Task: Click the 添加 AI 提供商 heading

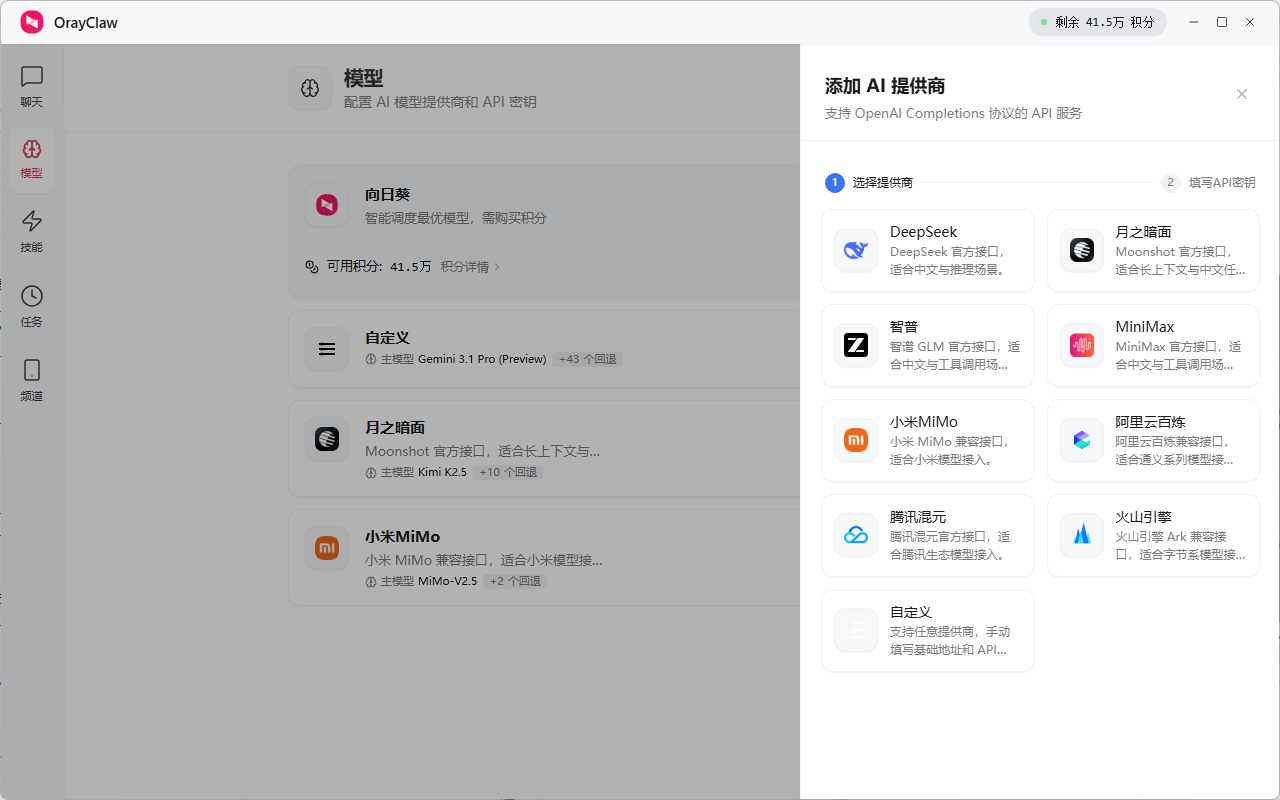Action: 885,86
